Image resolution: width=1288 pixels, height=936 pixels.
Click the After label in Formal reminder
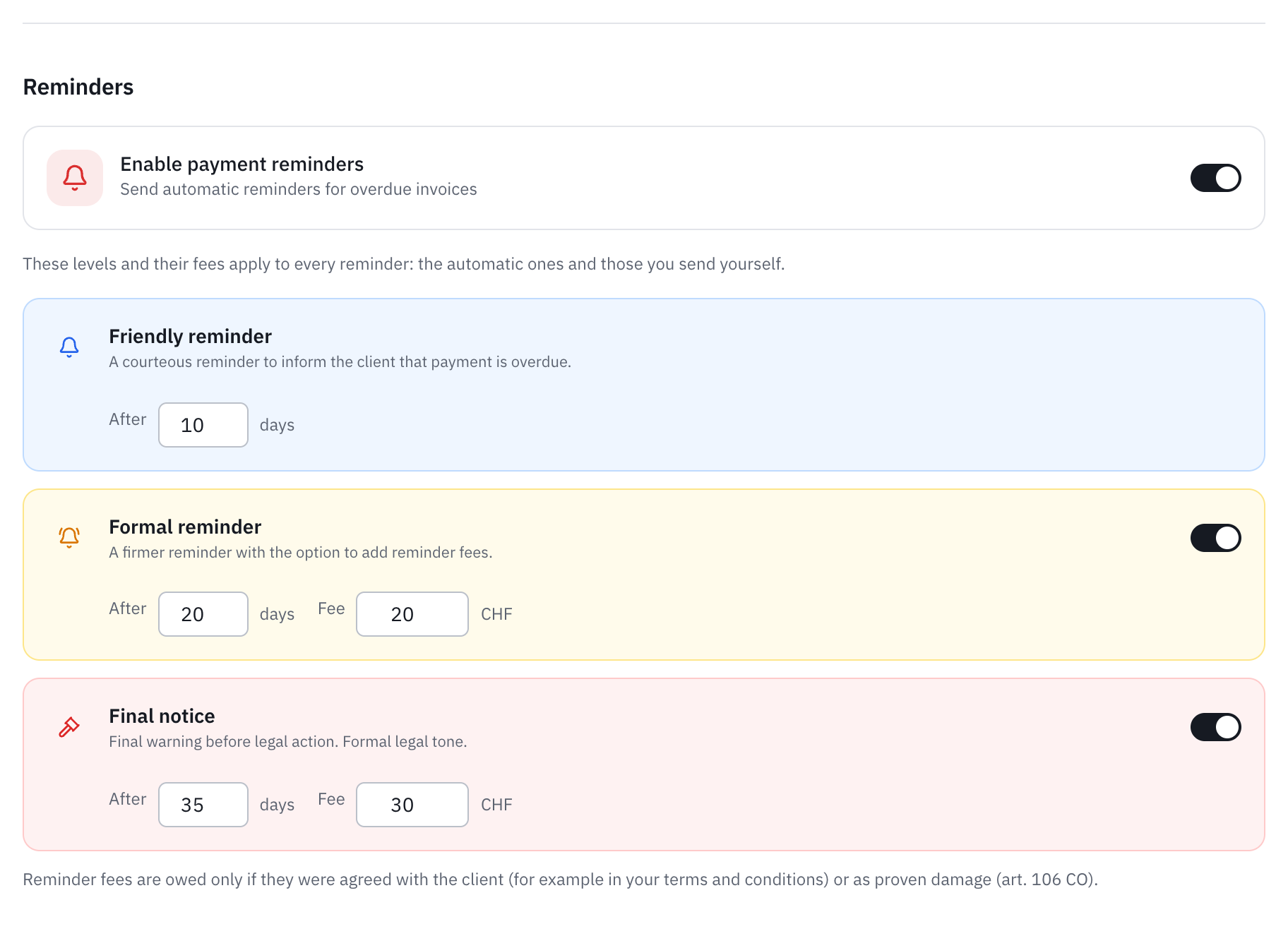click(128, 608)
